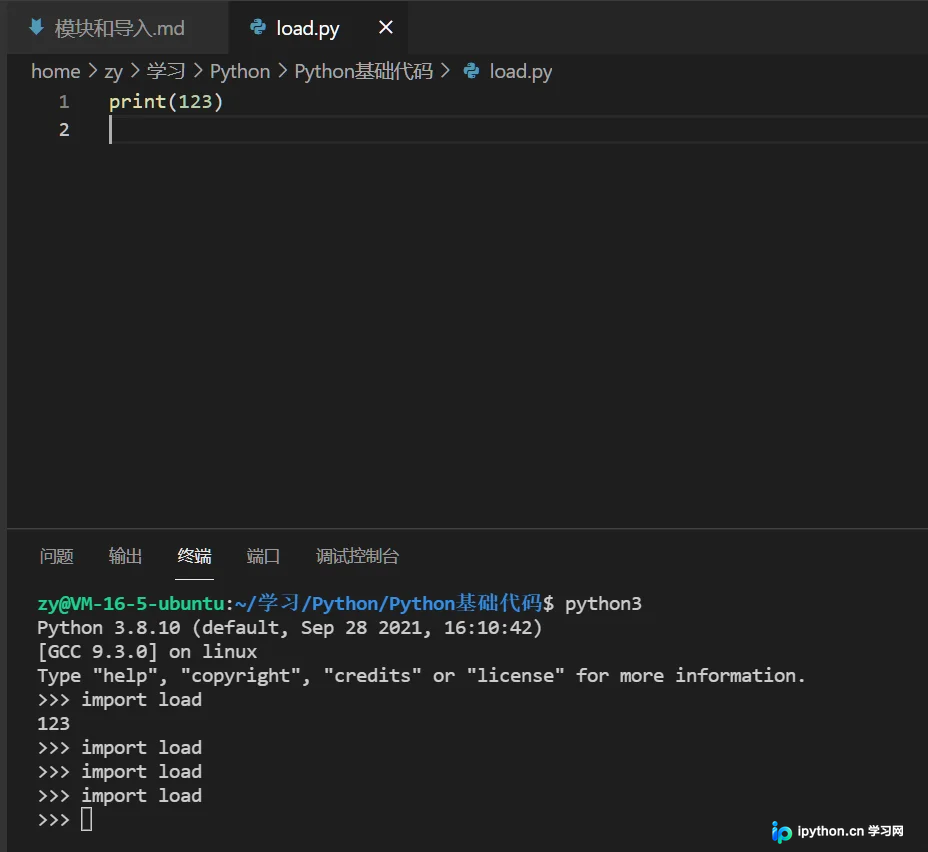Click the markdown file icon on 模块和导入.md tab

37,27
